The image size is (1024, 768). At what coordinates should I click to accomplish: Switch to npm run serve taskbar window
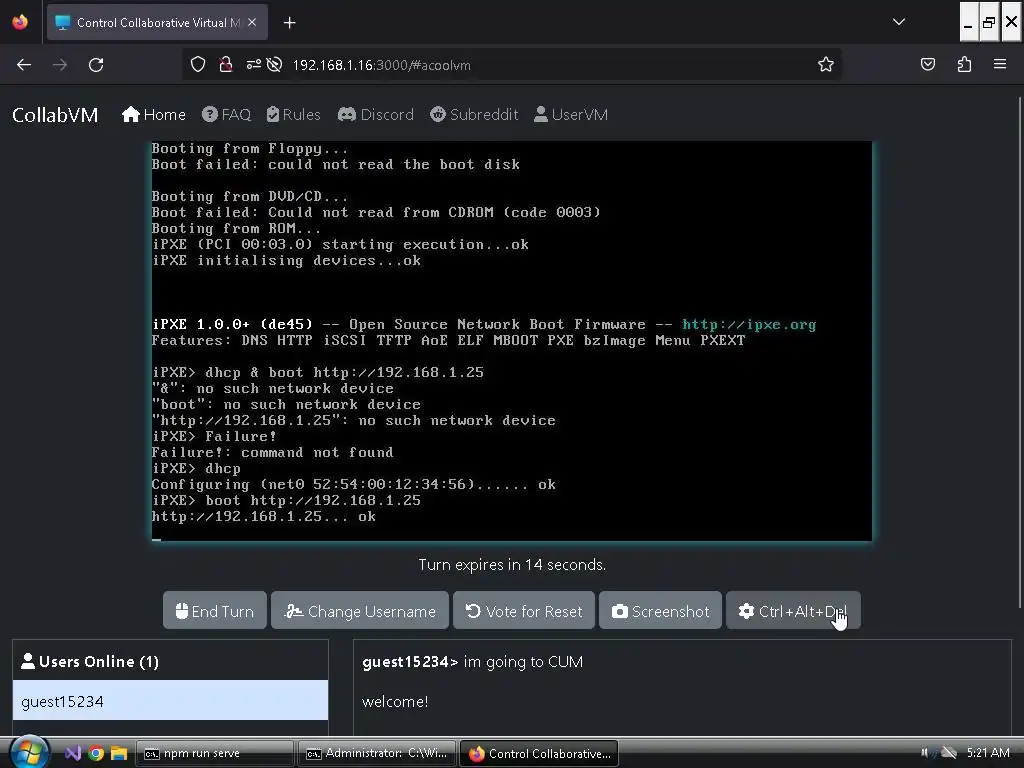pos(214,753)
